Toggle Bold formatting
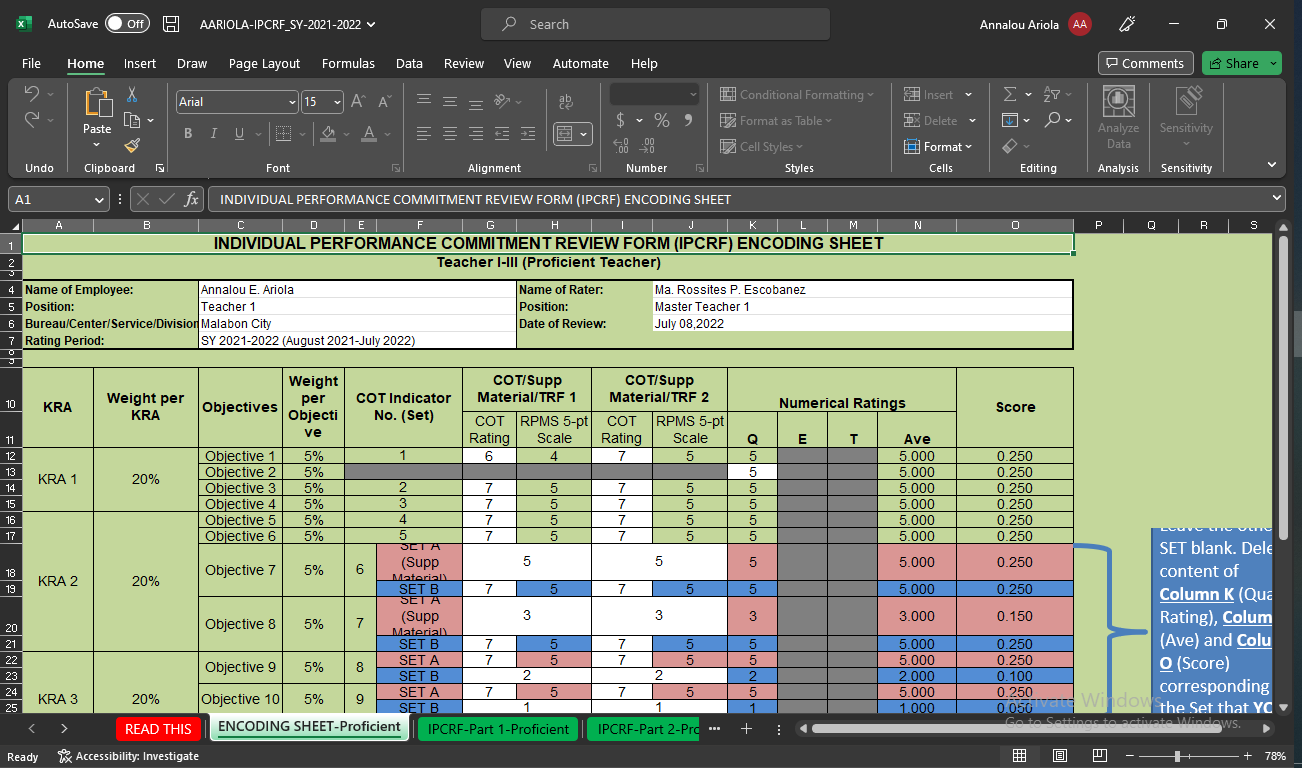This screenshot has height=768, width=1302. pyautogui.click(x=187, y=133)
